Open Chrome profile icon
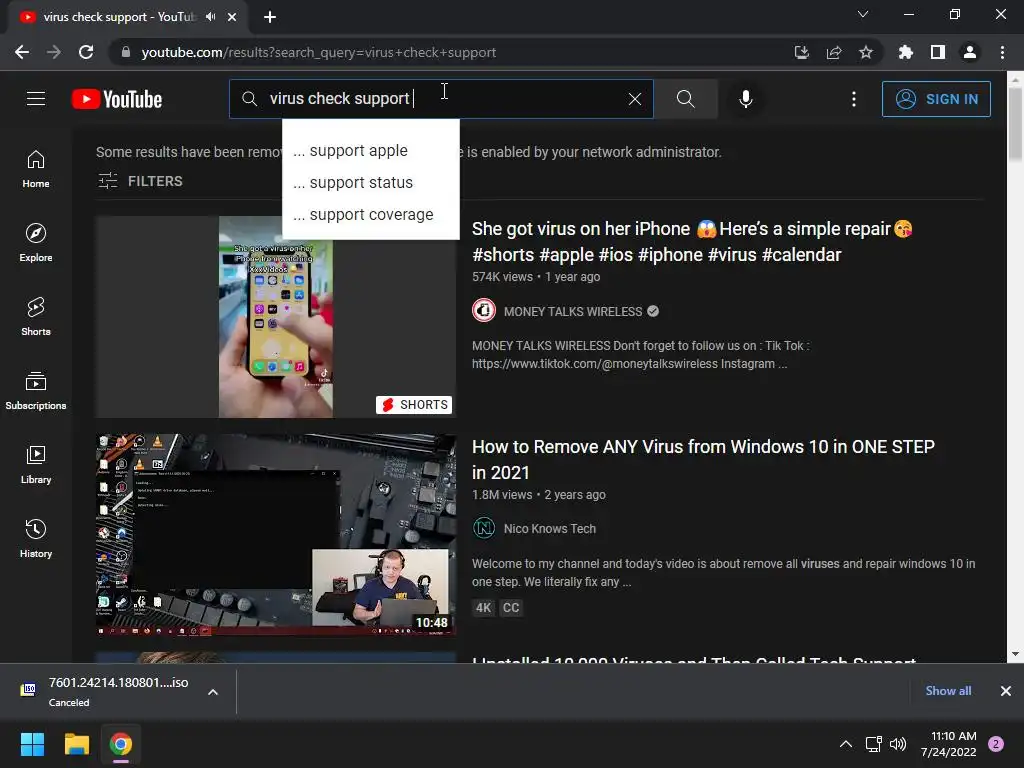The image size is (1024, 768). coord(970,52)
